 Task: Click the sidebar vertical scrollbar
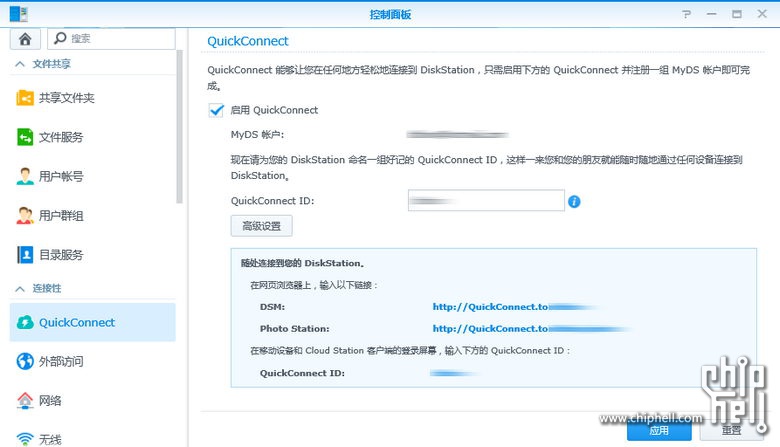pyautogui.click(x=180, y=126)
